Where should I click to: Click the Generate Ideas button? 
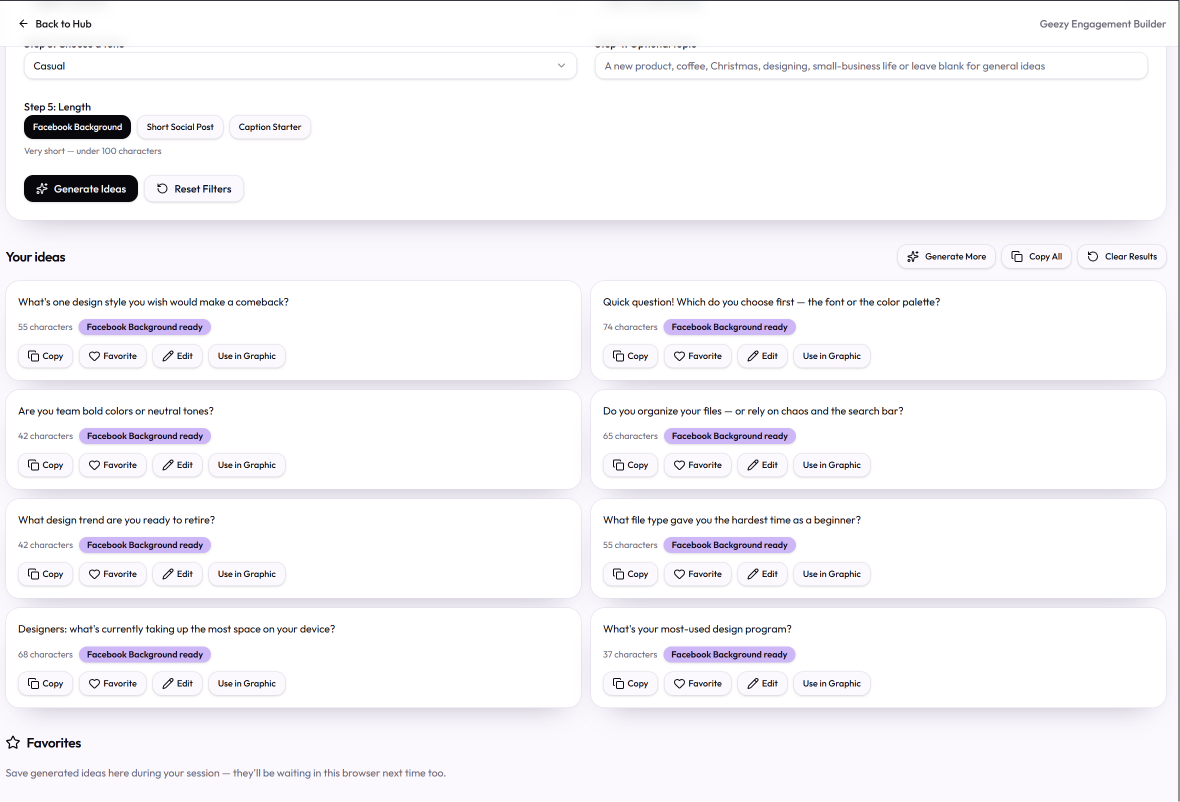81,189
